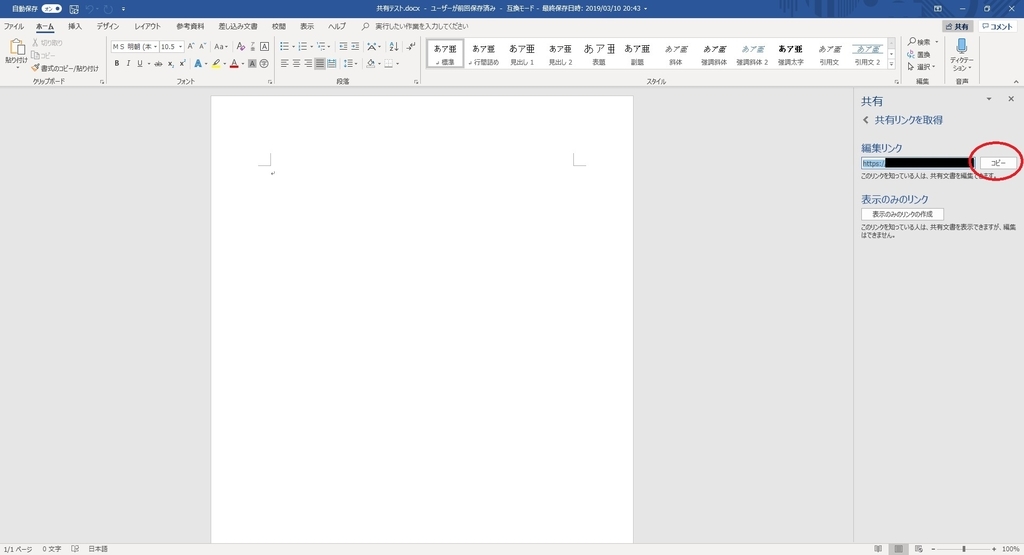Click the shading paint bucket icon
1024x555 pixels.
coord(370,63)
